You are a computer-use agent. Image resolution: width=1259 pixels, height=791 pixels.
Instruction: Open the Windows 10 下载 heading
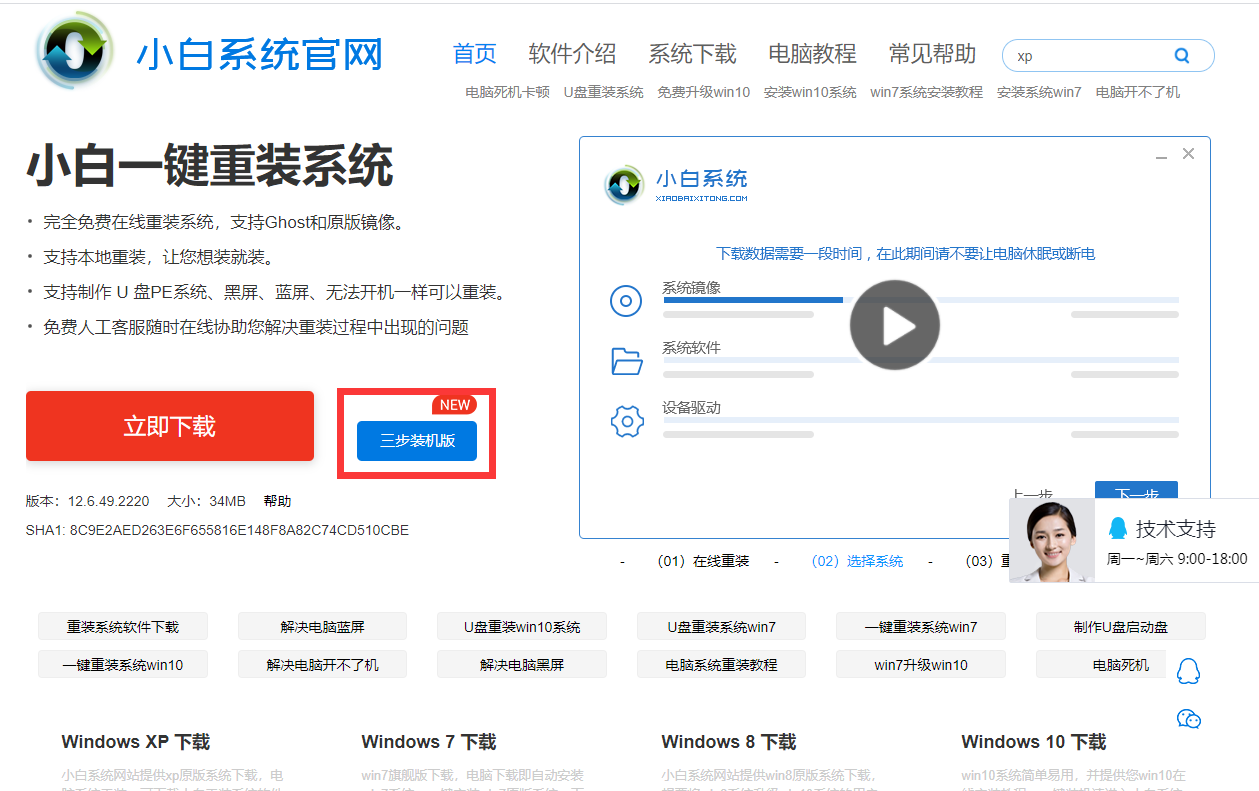click(x=1034, y=742)
